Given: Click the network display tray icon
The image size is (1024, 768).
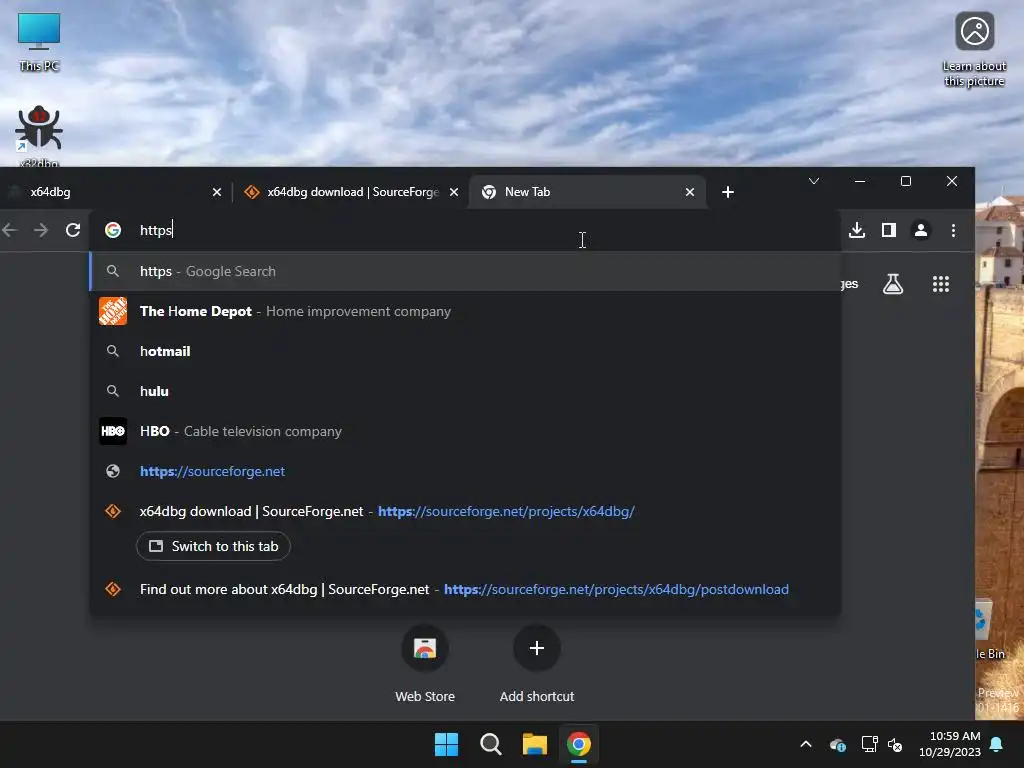Looking at the screenshot, I should point(869,744).
